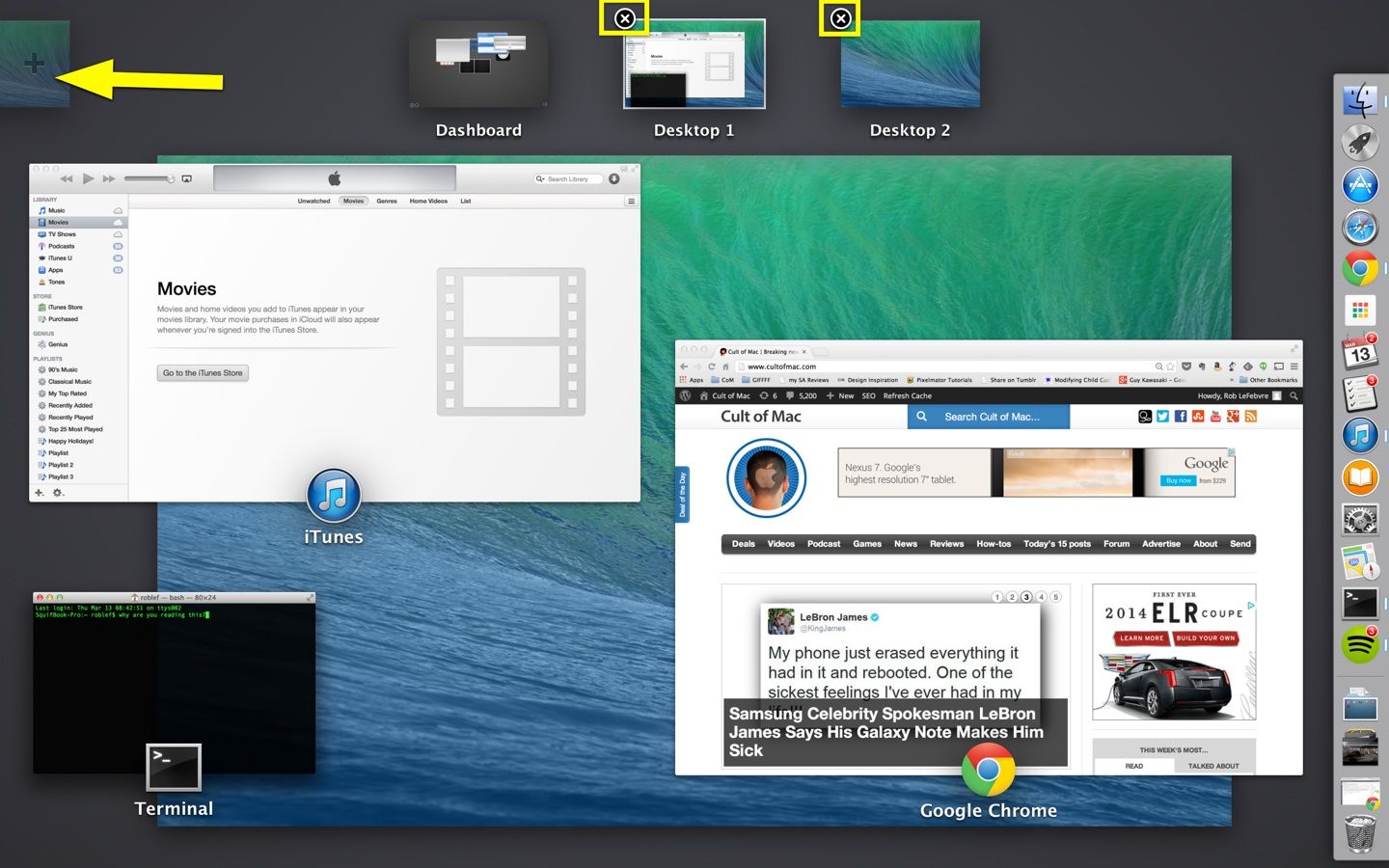Click the Go to the iTunes Store button
Screen dimensions: 1389x868
(x=203, y=373)
